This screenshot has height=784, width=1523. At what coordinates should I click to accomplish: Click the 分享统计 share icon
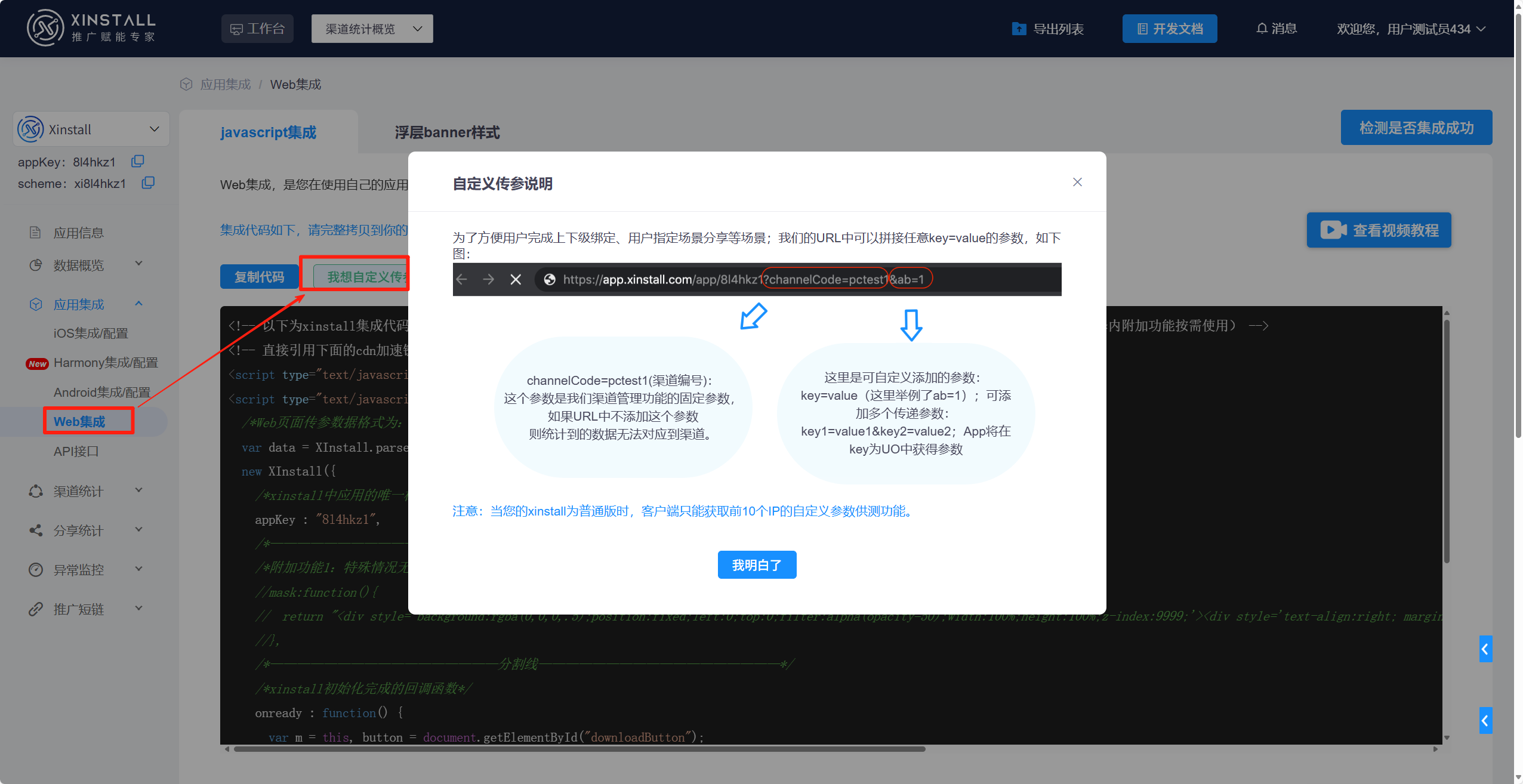(x=35, y=530)
